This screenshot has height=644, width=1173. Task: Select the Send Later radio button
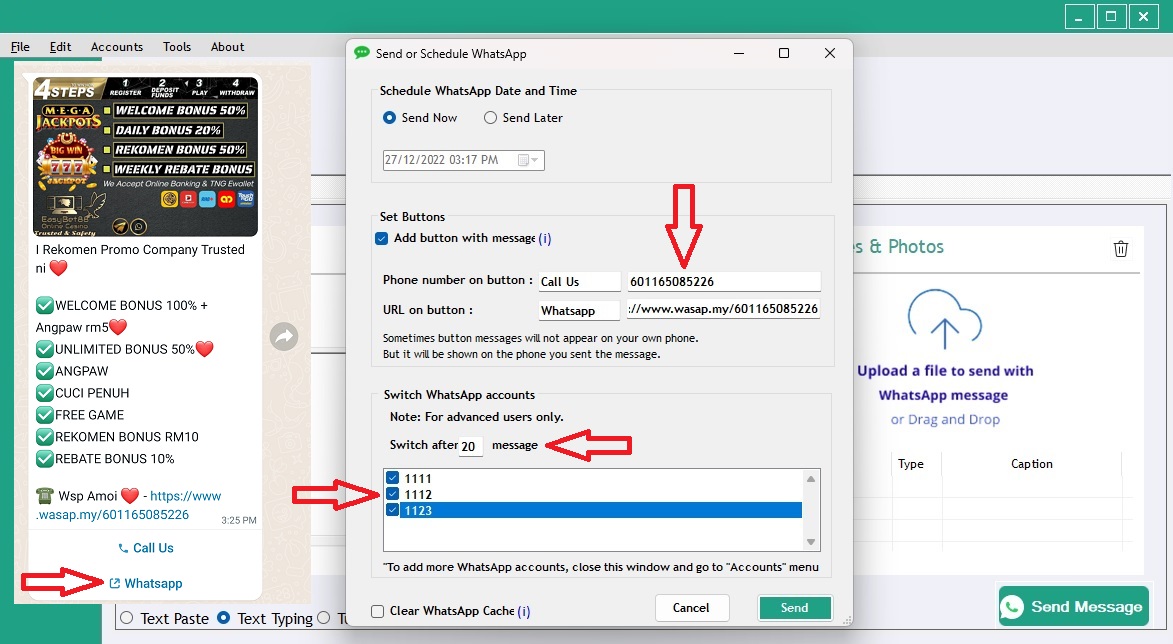click(490, 118)
